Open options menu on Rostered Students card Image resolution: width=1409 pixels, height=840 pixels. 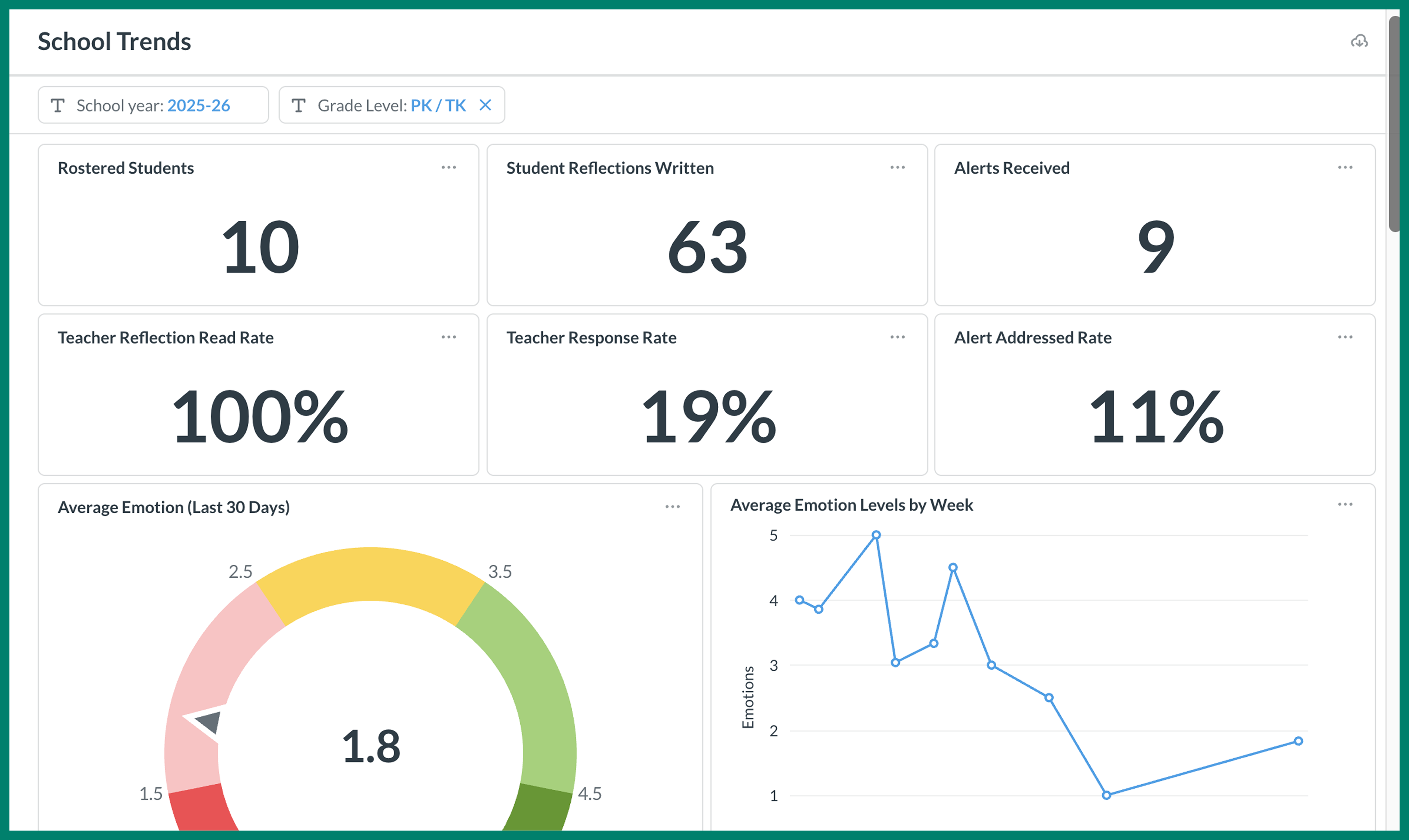coord(448,167)
